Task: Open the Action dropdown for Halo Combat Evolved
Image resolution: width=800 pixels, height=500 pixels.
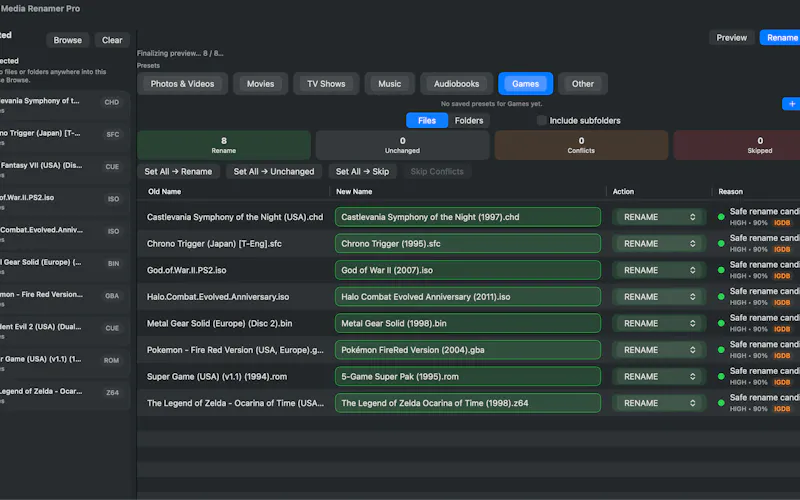Action: pyautogui.click(x=658, y=296)
